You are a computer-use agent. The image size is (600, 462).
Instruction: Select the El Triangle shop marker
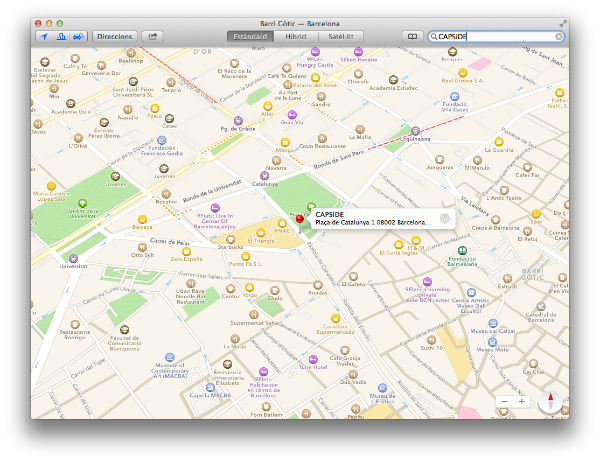click(261, 232)
